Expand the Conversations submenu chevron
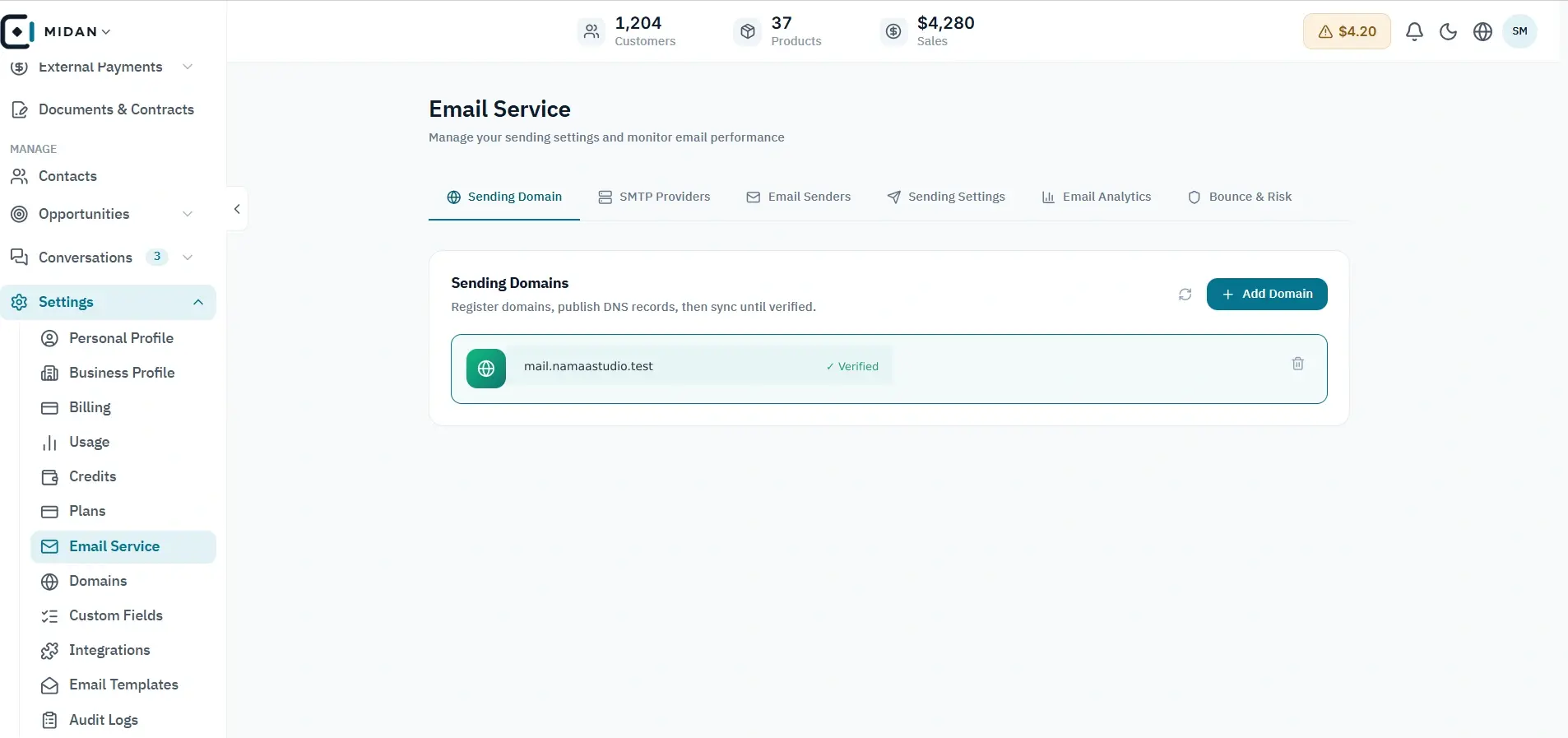Screen dimensions: 1568x738 click(188, 258)
